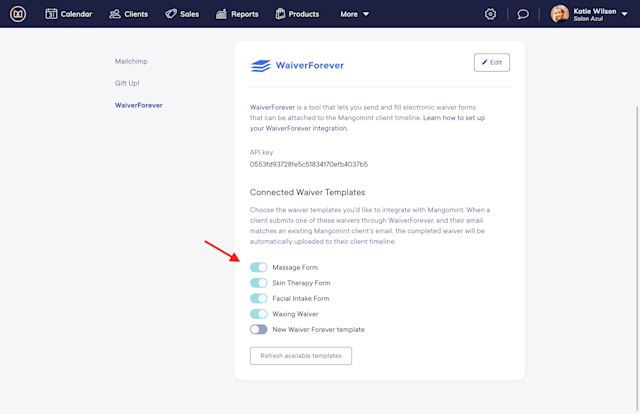Click Refresh available templates button
The image size is (640, 414).
coord(301,356)
